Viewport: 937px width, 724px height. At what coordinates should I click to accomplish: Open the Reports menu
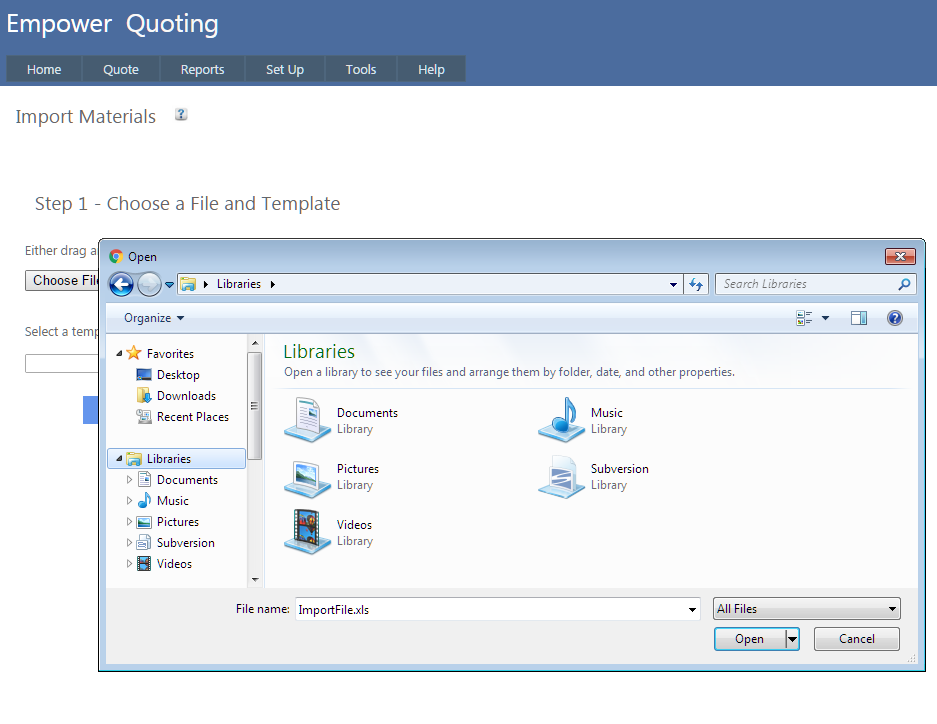(202, 69)
